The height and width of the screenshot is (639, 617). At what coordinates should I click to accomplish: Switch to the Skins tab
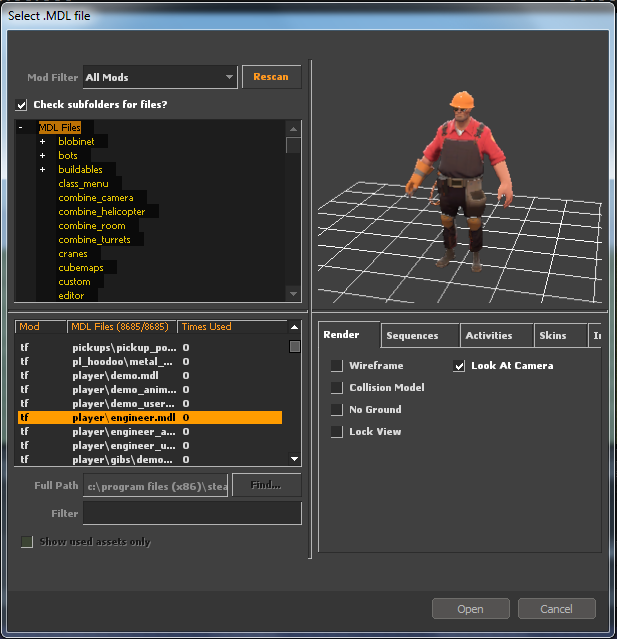point(560,336)
